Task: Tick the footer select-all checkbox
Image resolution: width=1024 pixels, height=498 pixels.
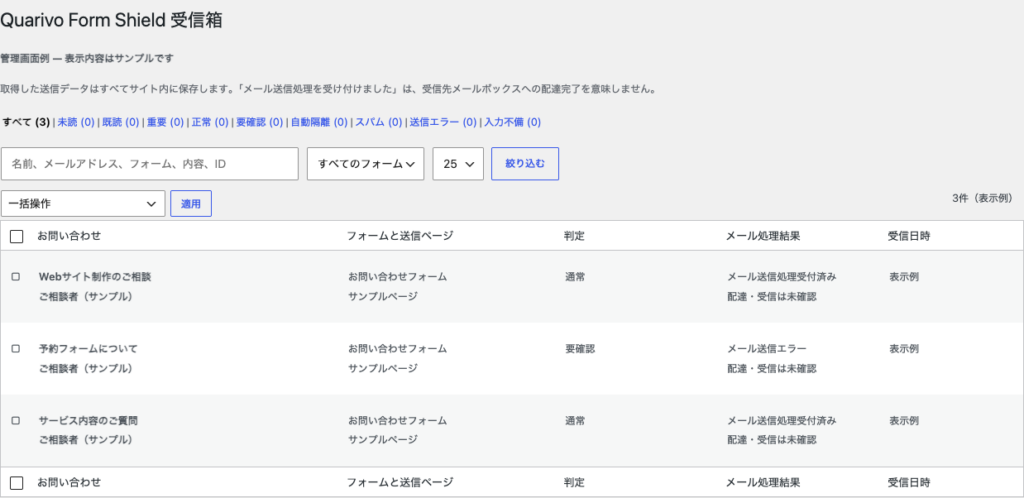Action: coord(17,483)
